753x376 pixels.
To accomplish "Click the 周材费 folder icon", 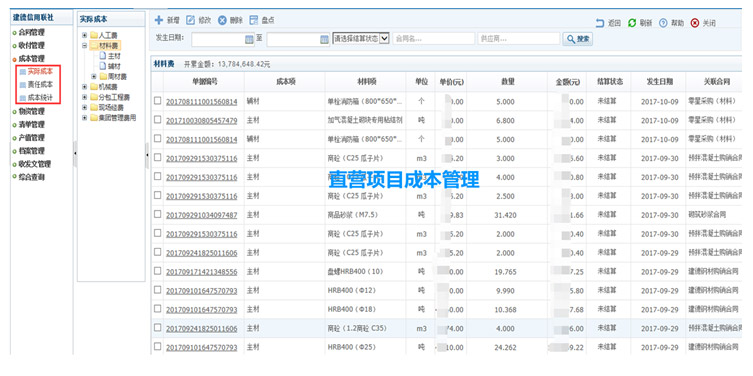I will pos(103,76).
